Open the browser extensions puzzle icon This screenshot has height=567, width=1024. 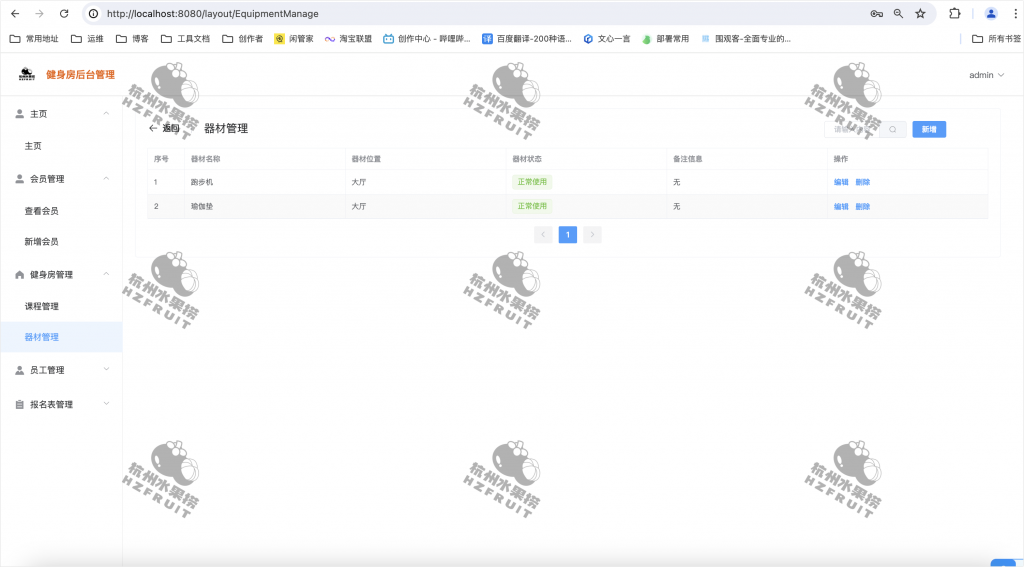(955, 14)
